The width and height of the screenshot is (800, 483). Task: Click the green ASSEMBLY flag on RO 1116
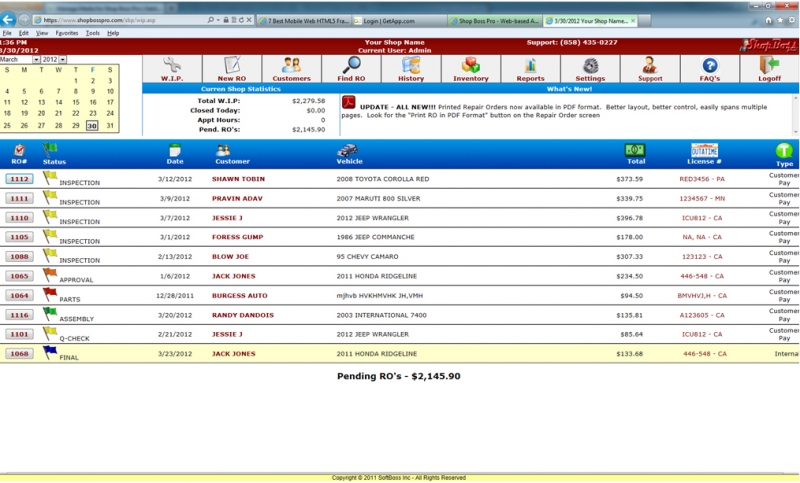(x=50, y=314)
